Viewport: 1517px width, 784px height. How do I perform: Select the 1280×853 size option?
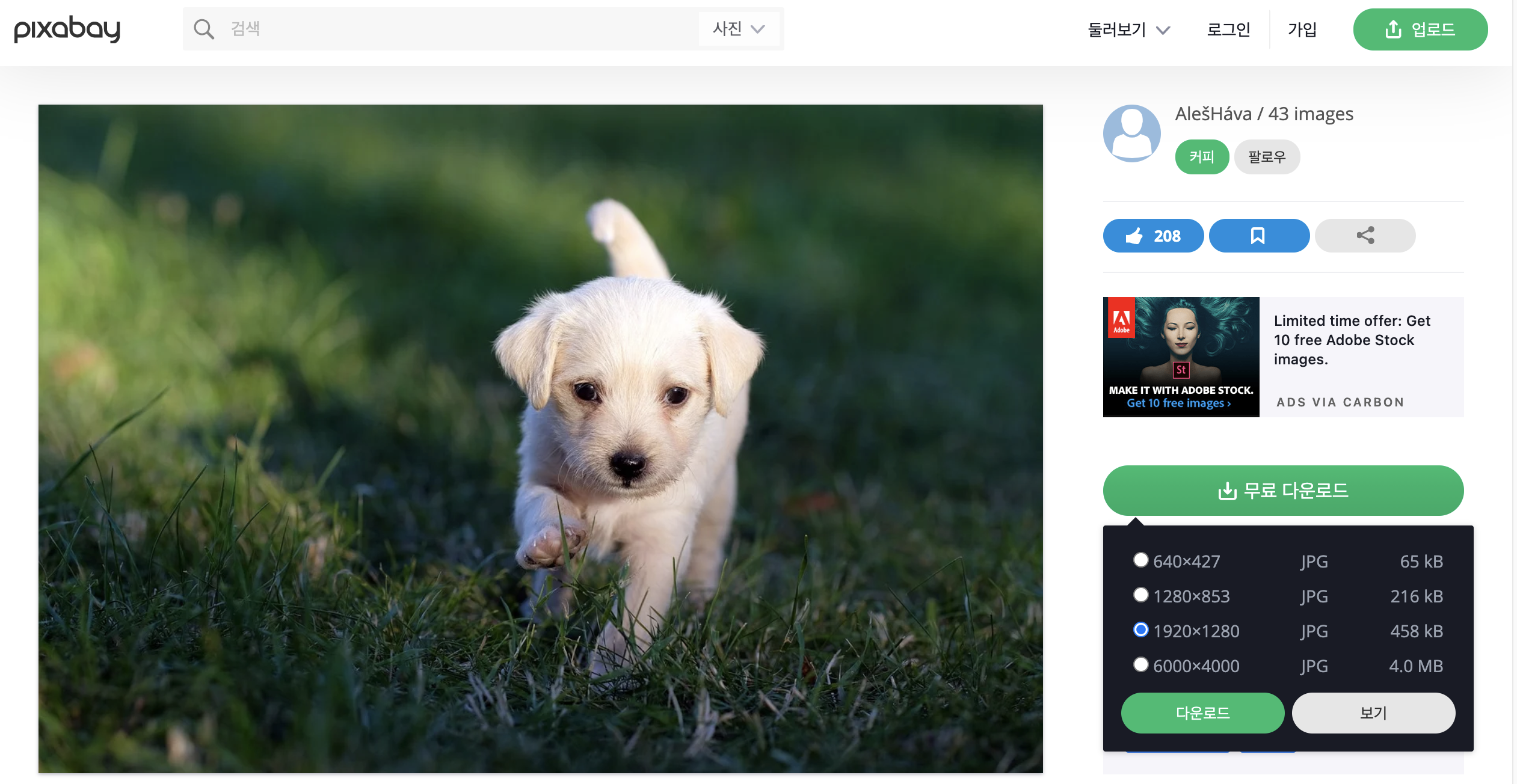pos(1140,595)
